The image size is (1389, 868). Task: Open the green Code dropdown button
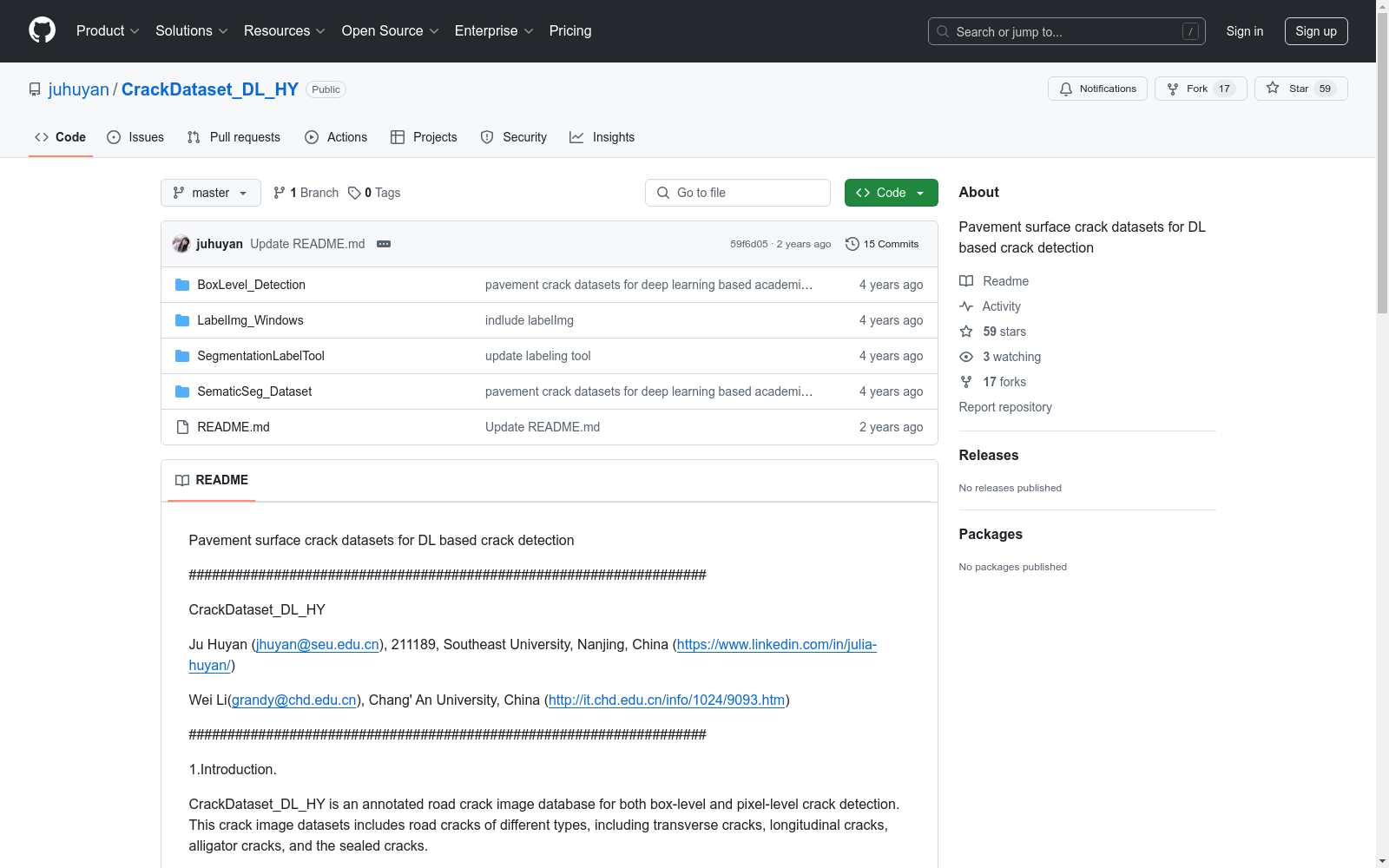[x=891, y=193]
